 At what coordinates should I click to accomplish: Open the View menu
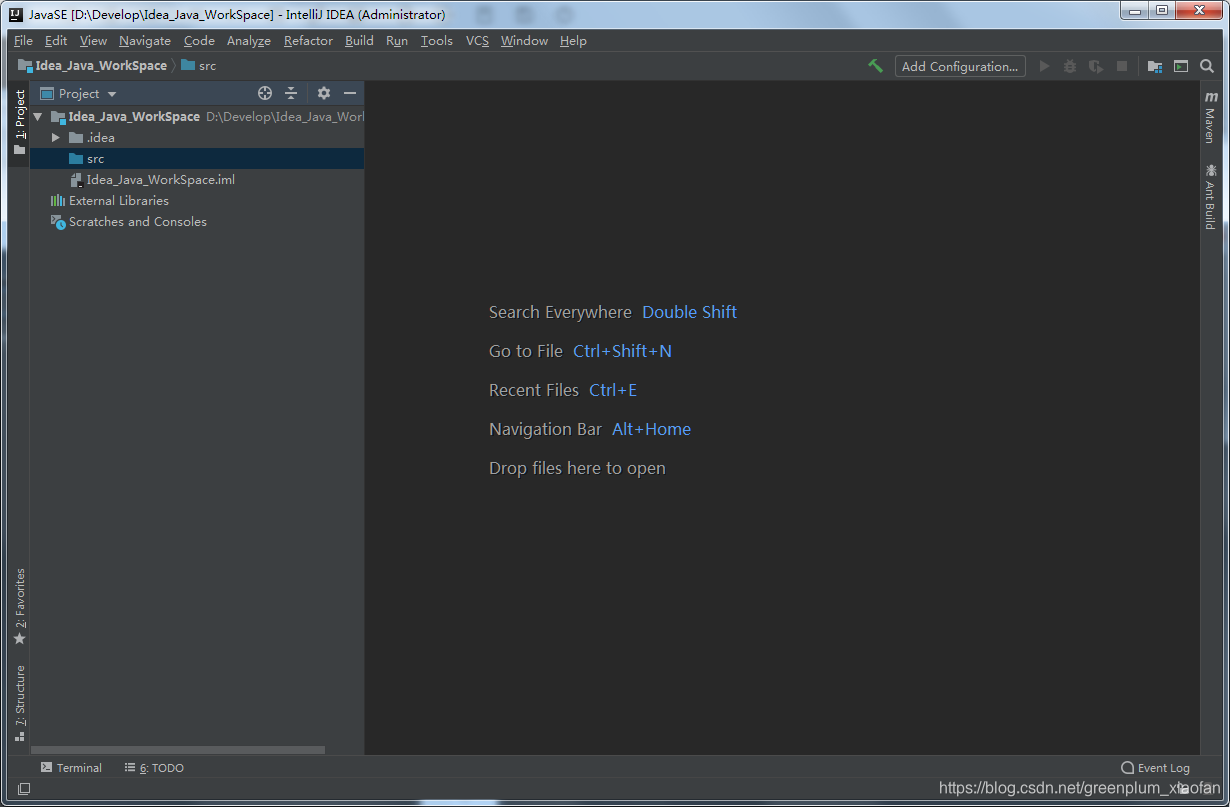pyautogui.click(x=93, y=41)
